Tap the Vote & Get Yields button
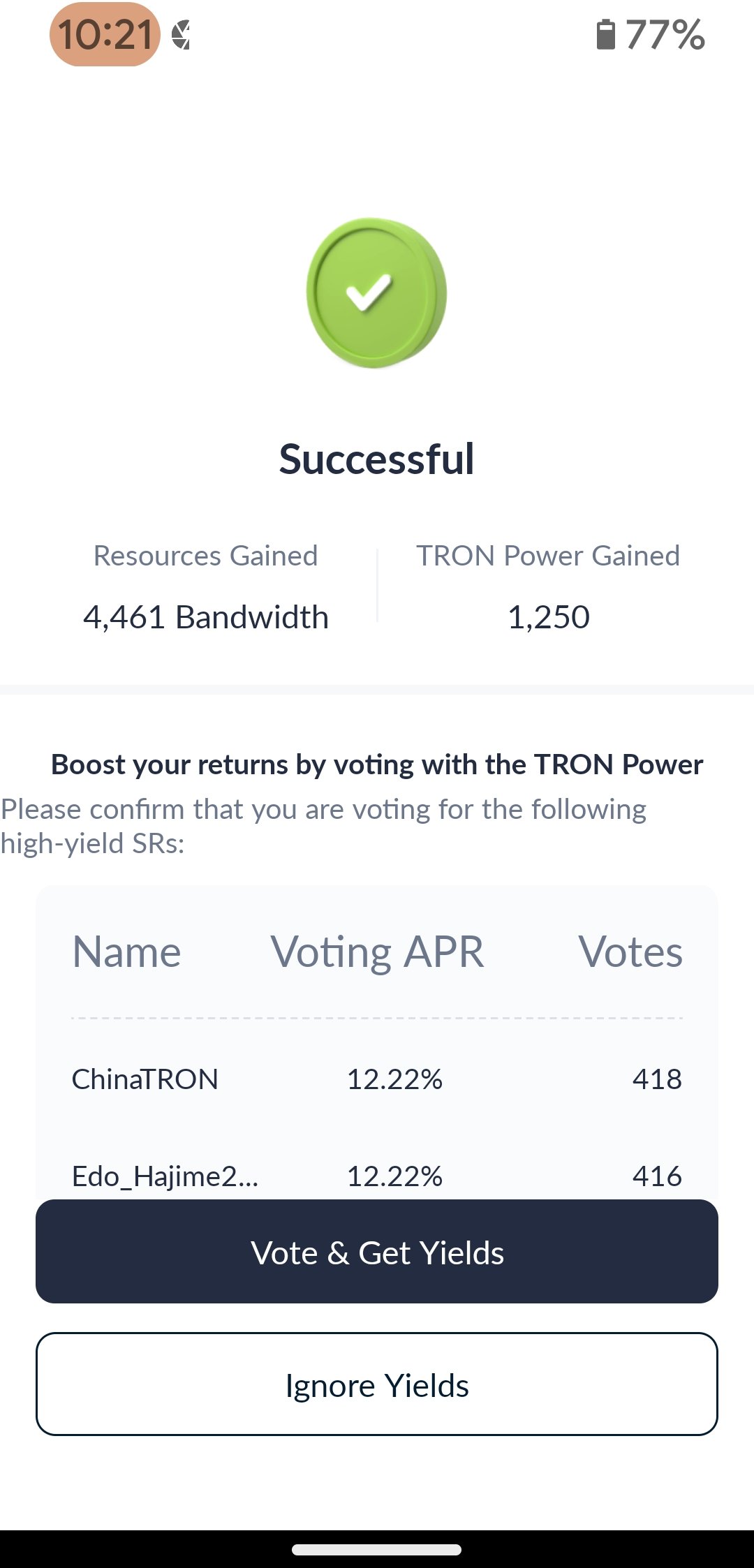This screenshot has height=1568, width=754. point(377,1252)
